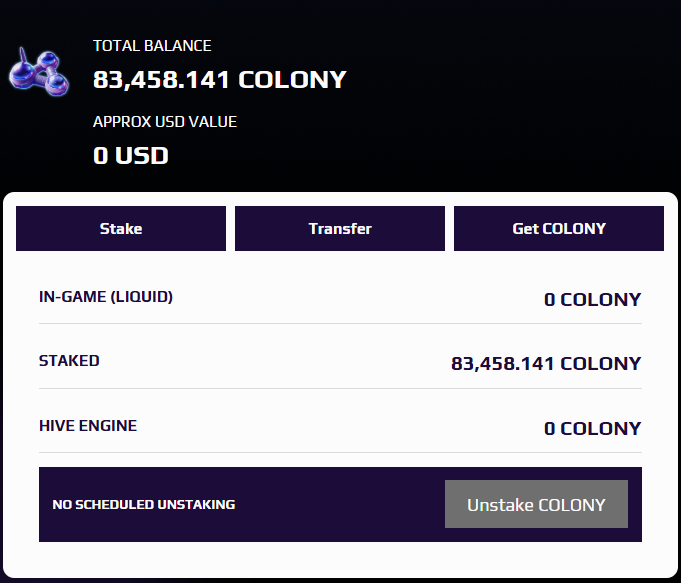Select the Get COLONY button
This screenshot has width=681, height=583.
pyautogui.click(x=558, y=229)
